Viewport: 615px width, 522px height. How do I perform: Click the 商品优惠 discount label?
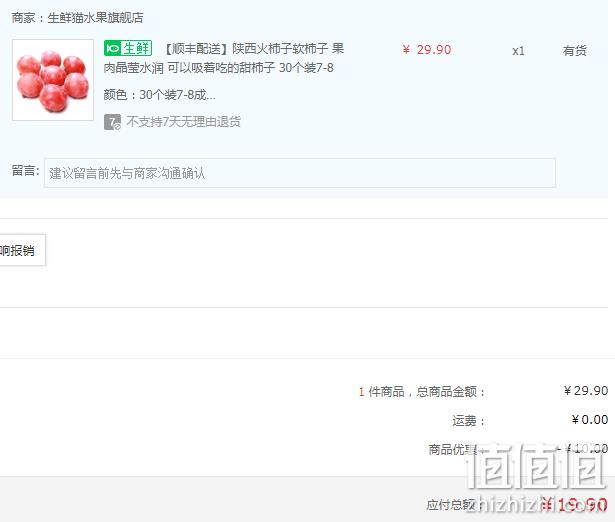[x=453, y=449]
